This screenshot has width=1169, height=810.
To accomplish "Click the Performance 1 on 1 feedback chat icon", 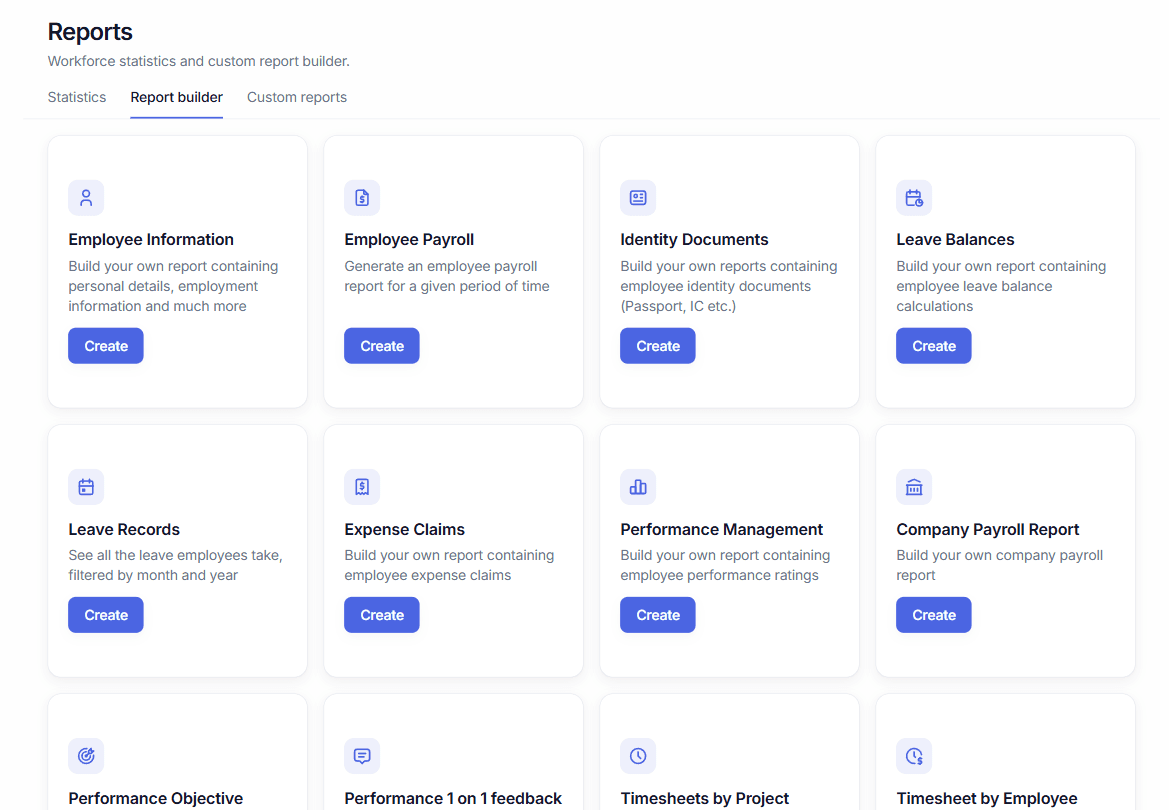I will point(362,756).
